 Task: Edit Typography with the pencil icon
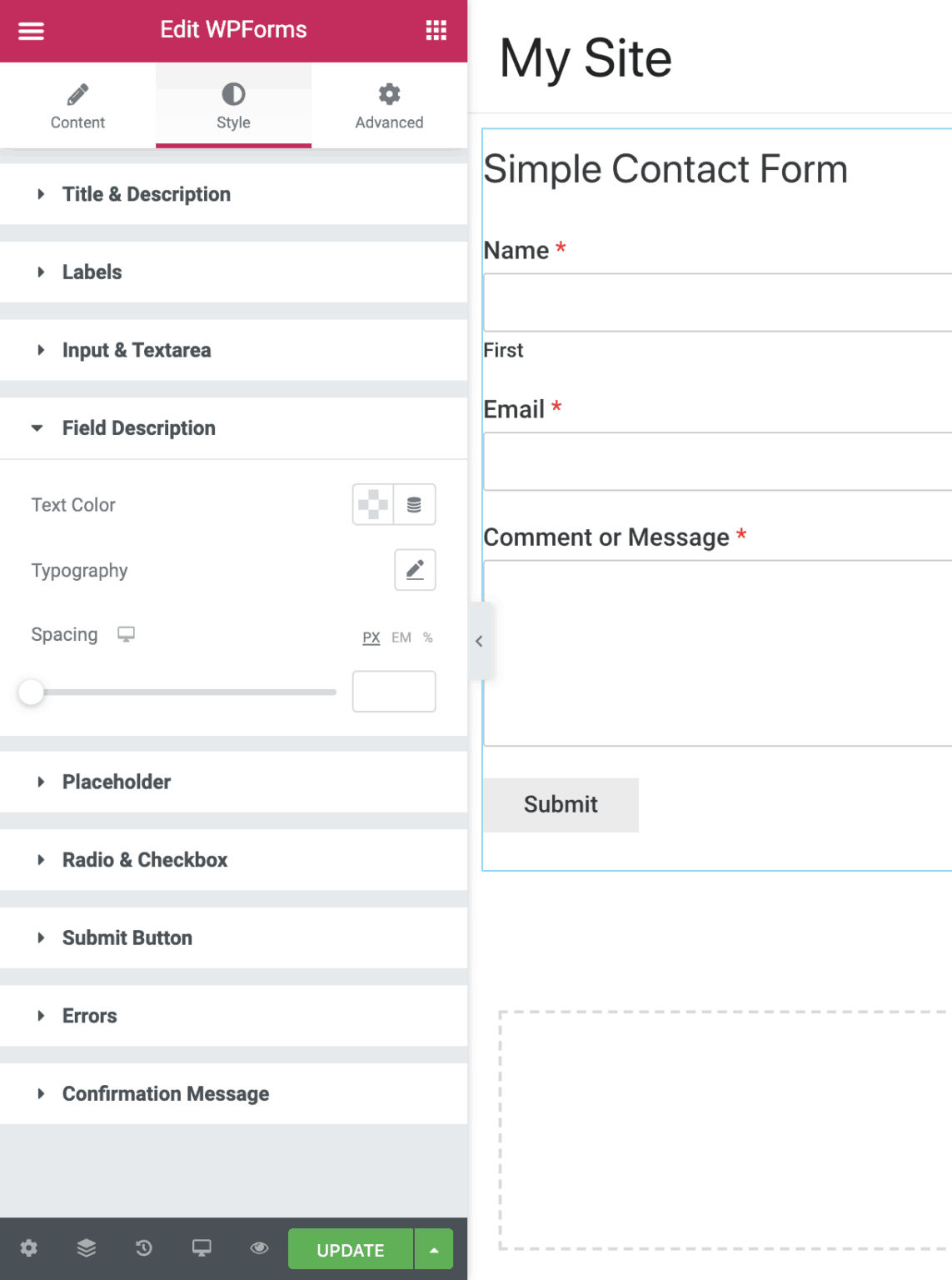415,570
